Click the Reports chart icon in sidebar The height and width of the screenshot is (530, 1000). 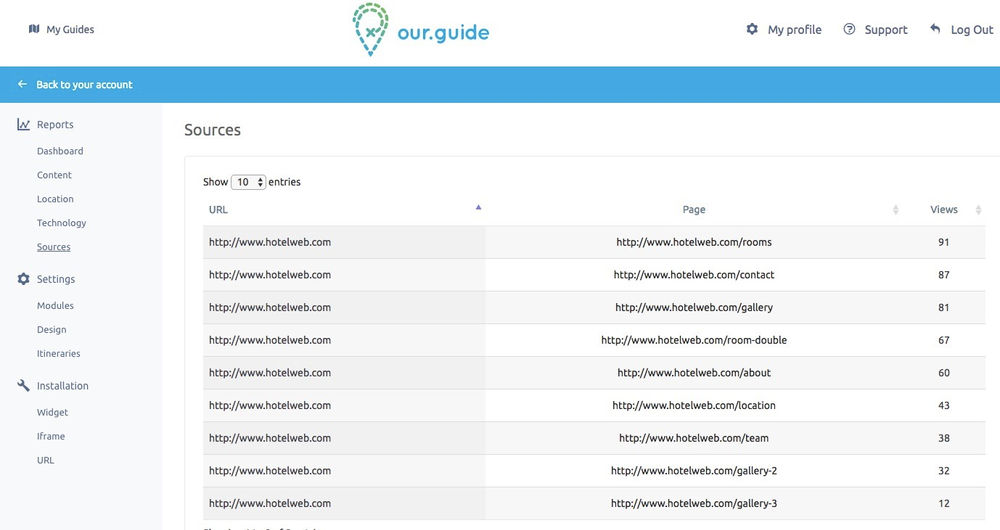click(24, 124)
